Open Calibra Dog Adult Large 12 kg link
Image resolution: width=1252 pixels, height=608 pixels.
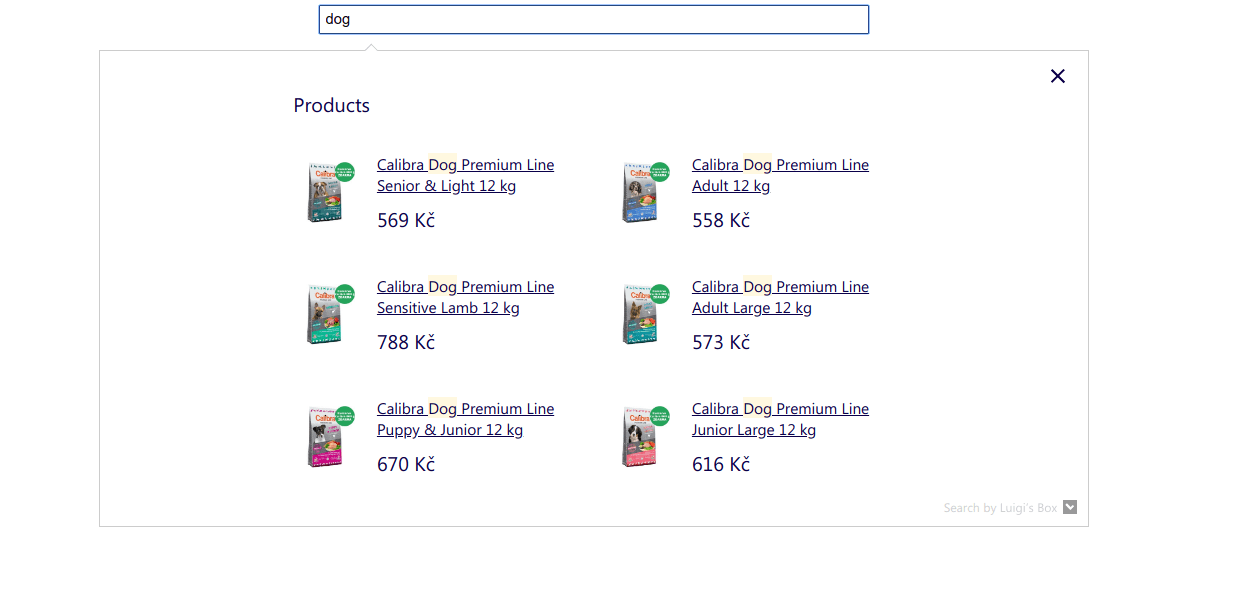click(x=780, y=297)
